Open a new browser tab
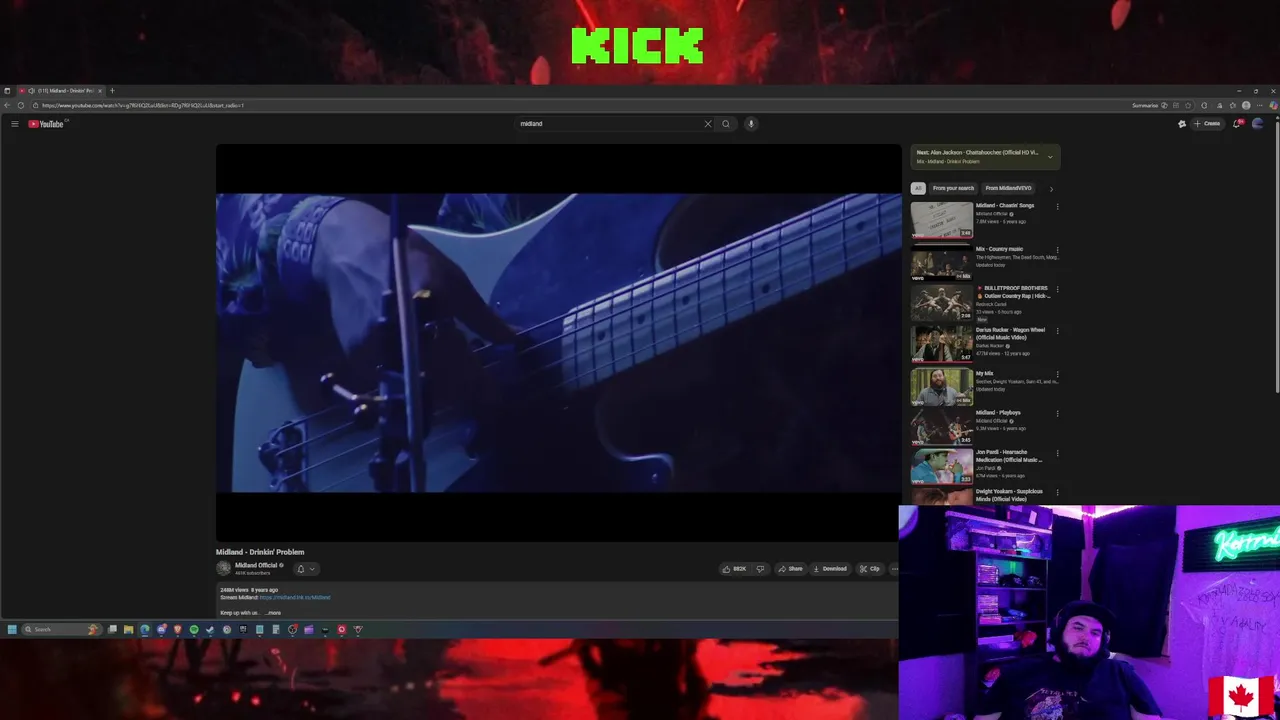The height and width of the screenshot is (720, 1280). pos(112,91)
